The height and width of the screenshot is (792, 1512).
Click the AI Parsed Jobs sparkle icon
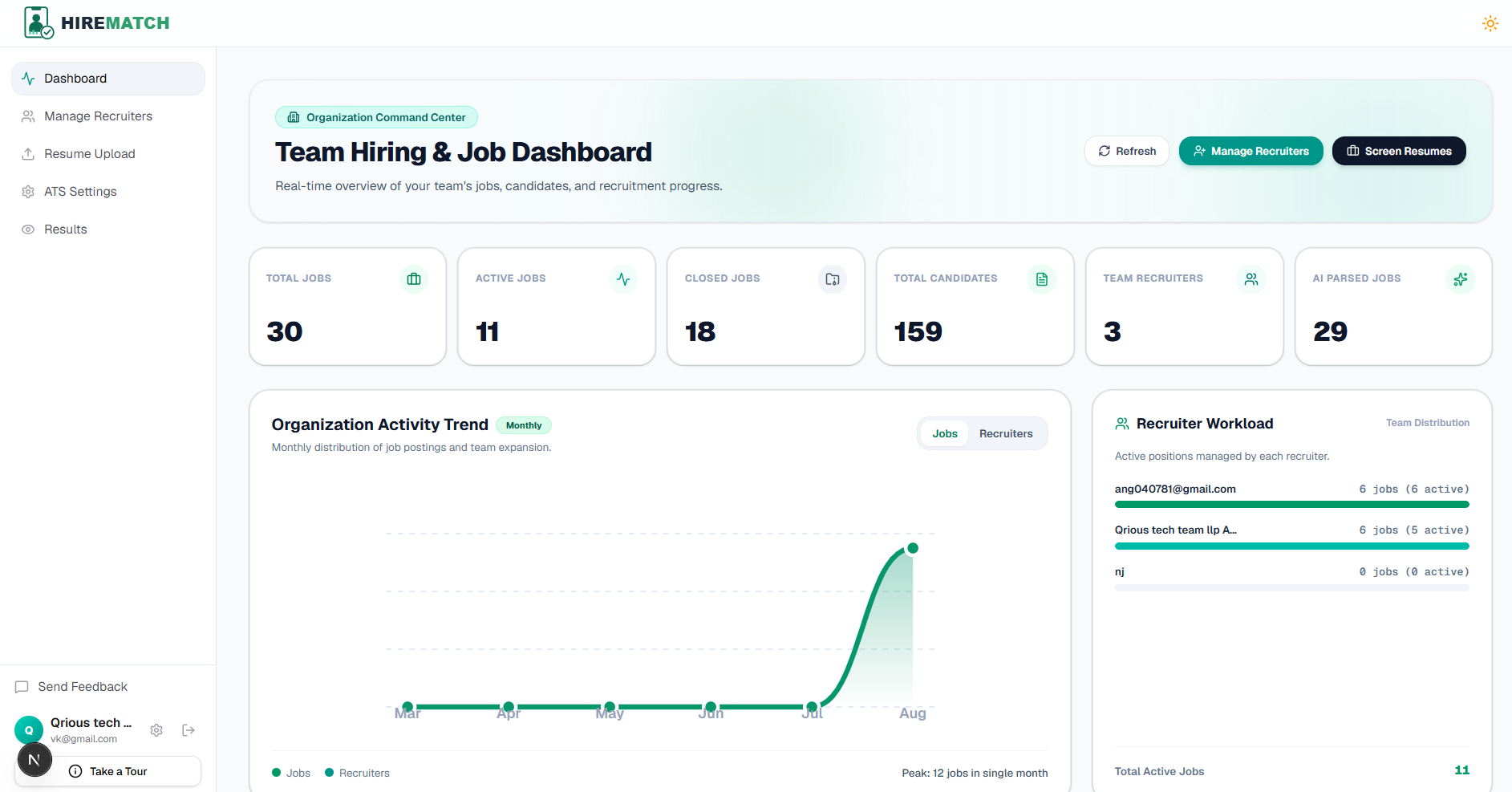[1461, 279]
